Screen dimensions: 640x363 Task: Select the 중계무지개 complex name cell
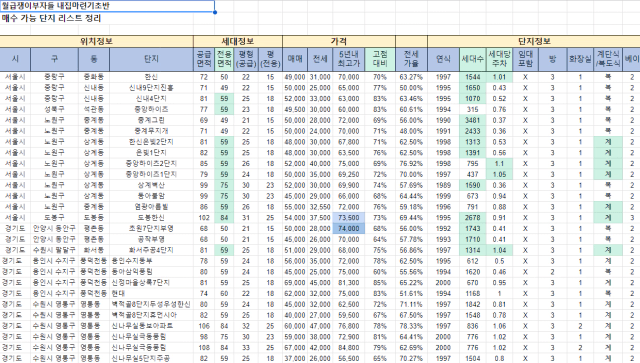[x=151, y=131]
